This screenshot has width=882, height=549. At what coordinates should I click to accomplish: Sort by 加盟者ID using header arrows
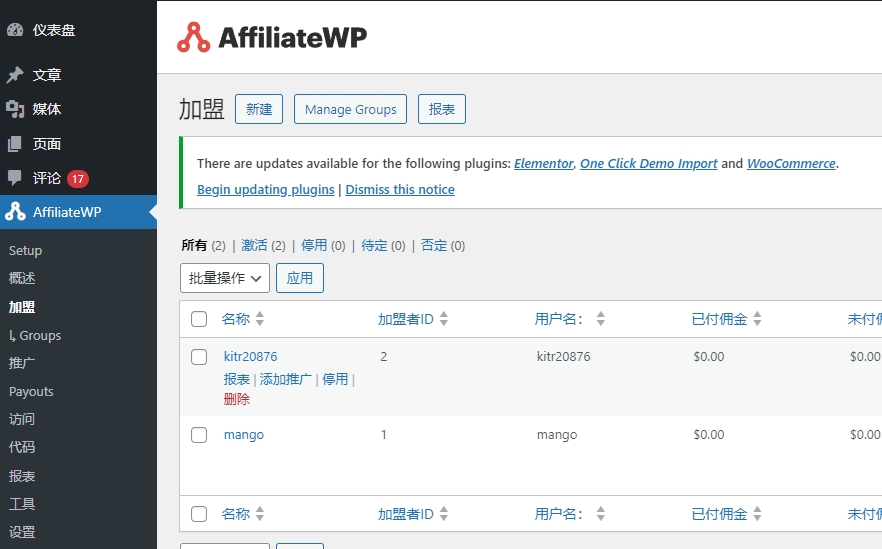click(x=444, y=319)
